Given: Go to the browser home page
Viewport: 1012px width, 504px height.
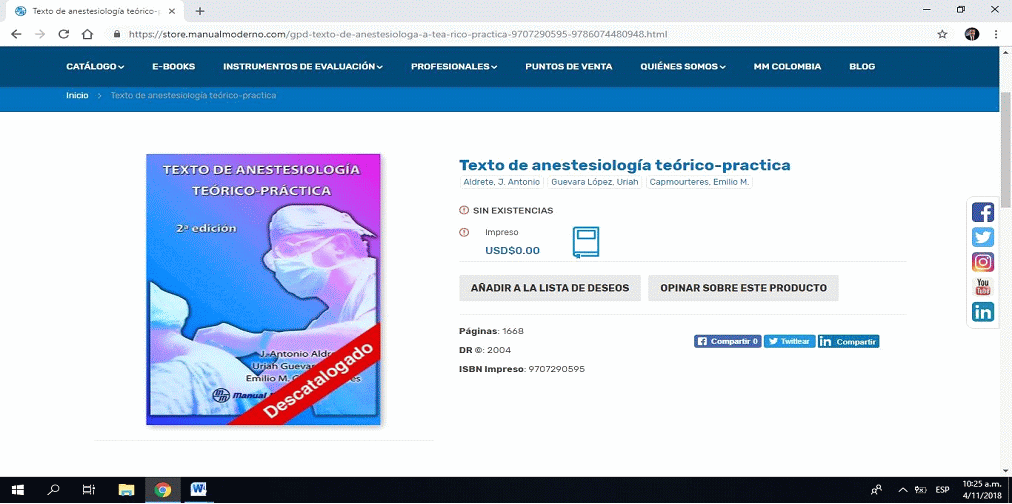Looking at the screenshot, I should click(87, 34).
